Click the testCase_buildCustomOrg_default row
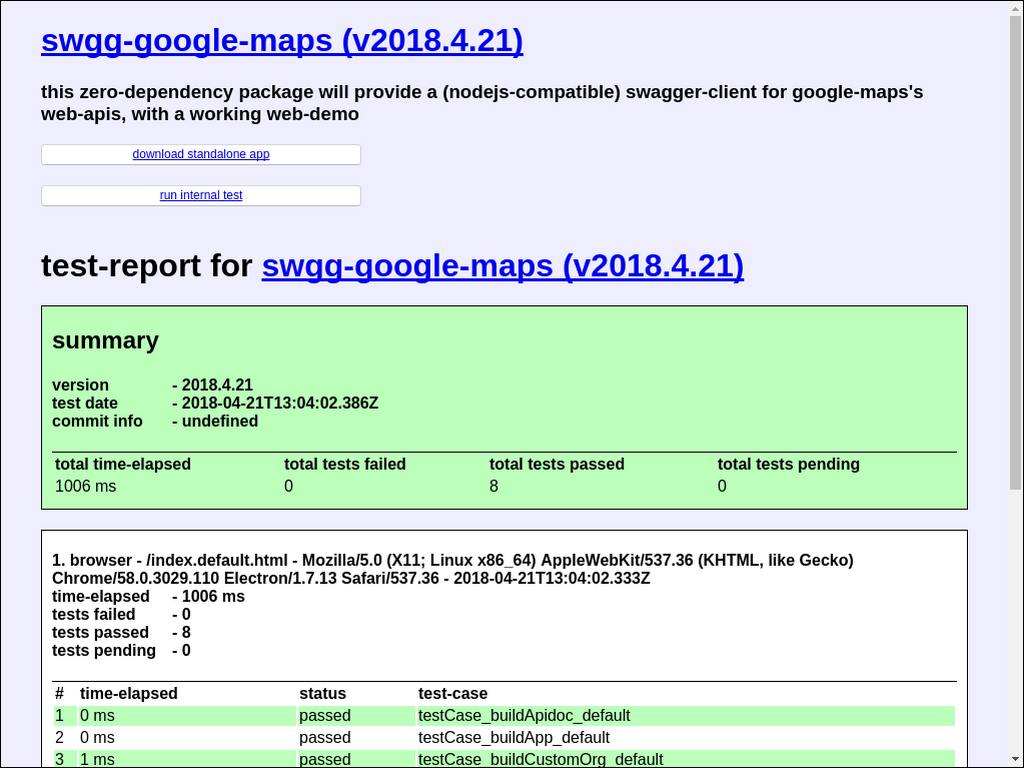The width and height of the screenshot is (1024, 768). tap(504, 759)
